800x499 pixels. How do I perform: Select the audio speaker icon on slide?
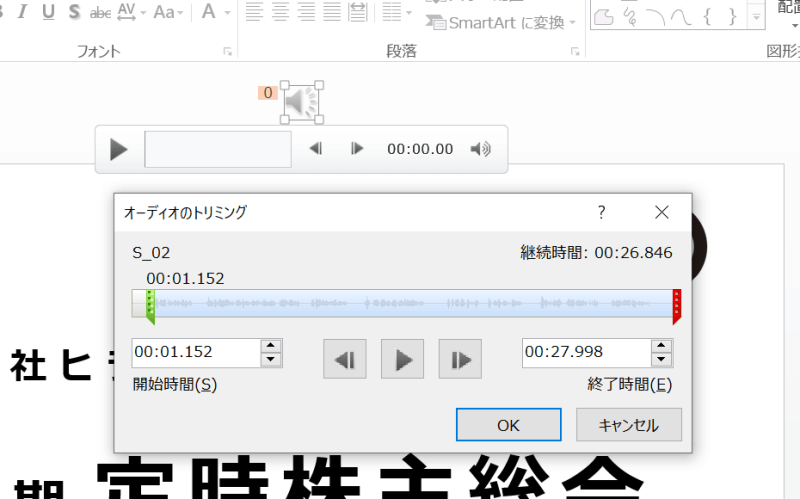coord(302,103)
